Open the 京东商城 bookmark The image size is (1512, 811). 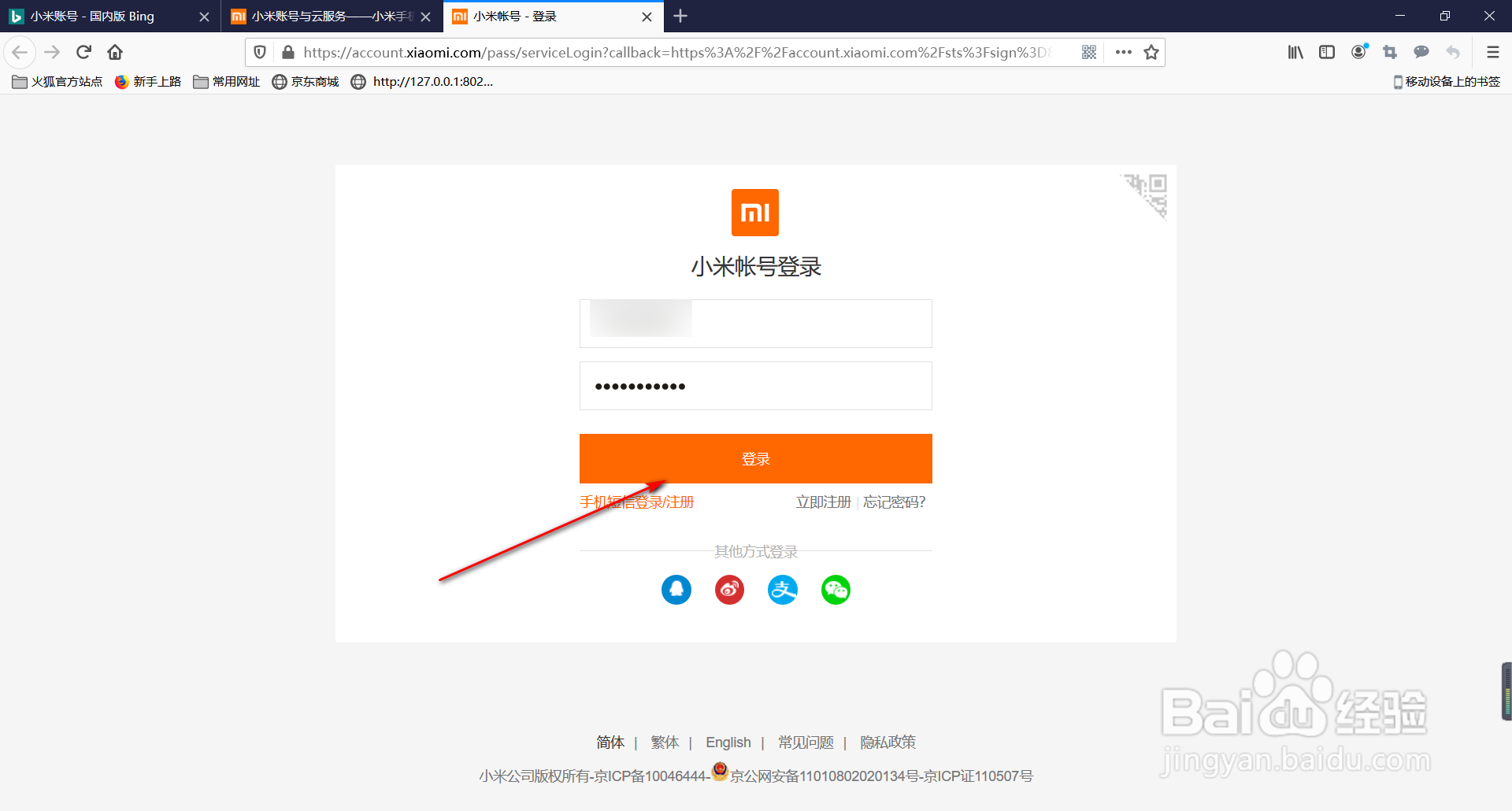point(306,82)
